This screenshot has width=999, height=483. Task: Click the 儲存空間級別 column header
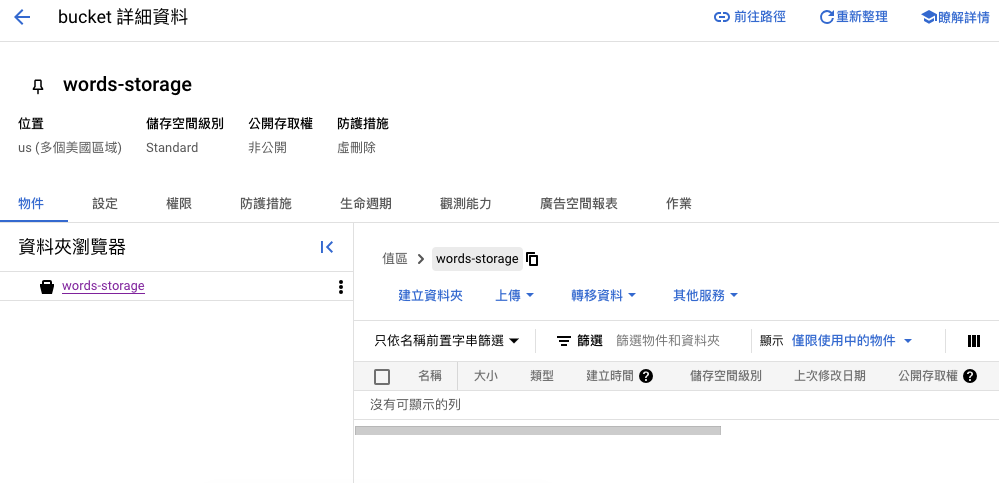(x=726, y=376)
